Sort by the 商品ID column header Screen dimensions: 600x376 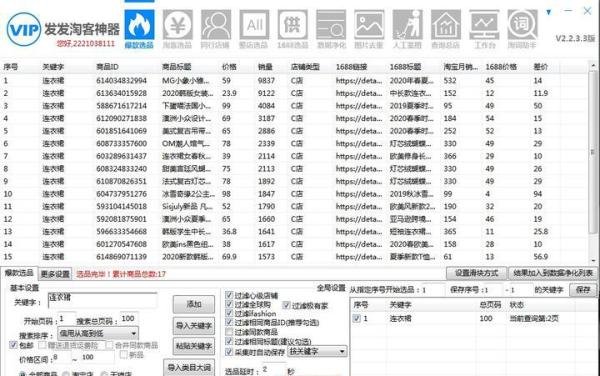click(x=107, y=67)
